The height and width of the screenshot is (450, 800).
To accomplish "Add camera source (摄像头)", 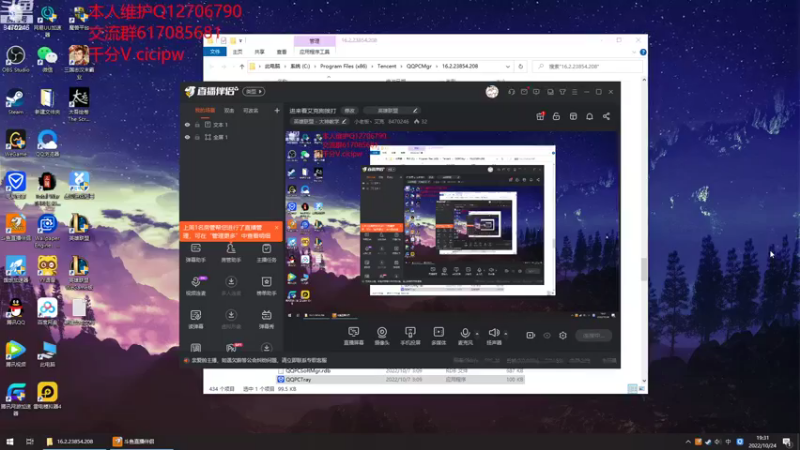I will pyautogui.click(x=382, y=336).
